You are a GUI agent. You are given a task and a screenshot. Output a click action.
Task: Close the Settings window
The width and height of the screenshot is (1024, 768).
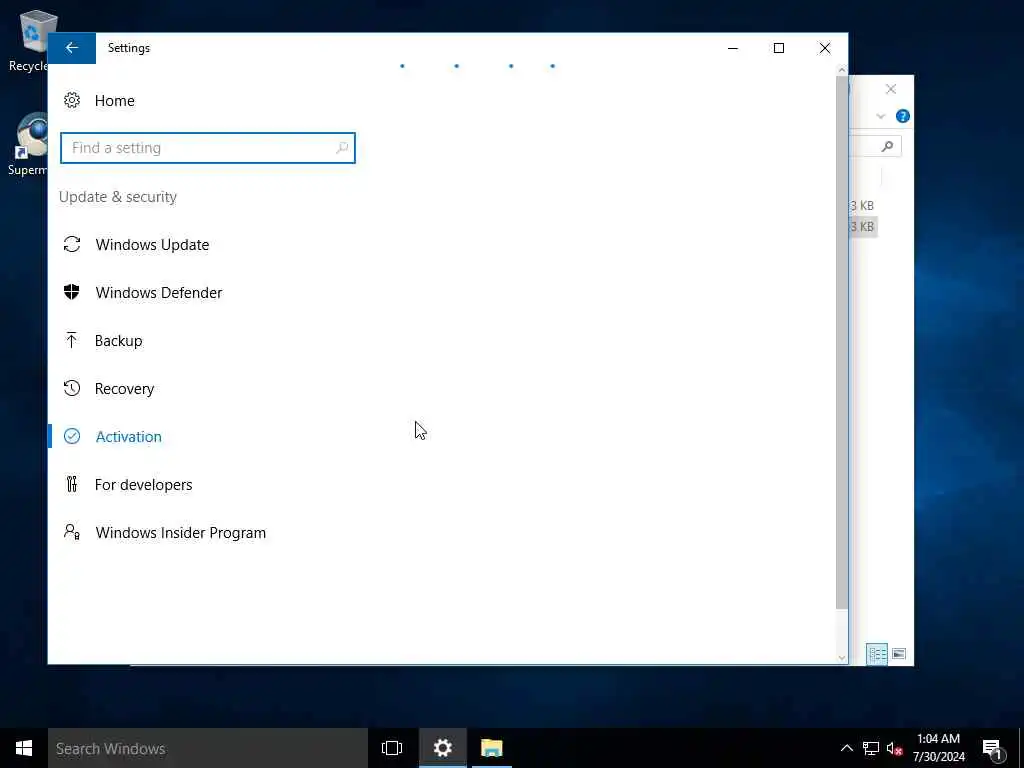(825, 48)
